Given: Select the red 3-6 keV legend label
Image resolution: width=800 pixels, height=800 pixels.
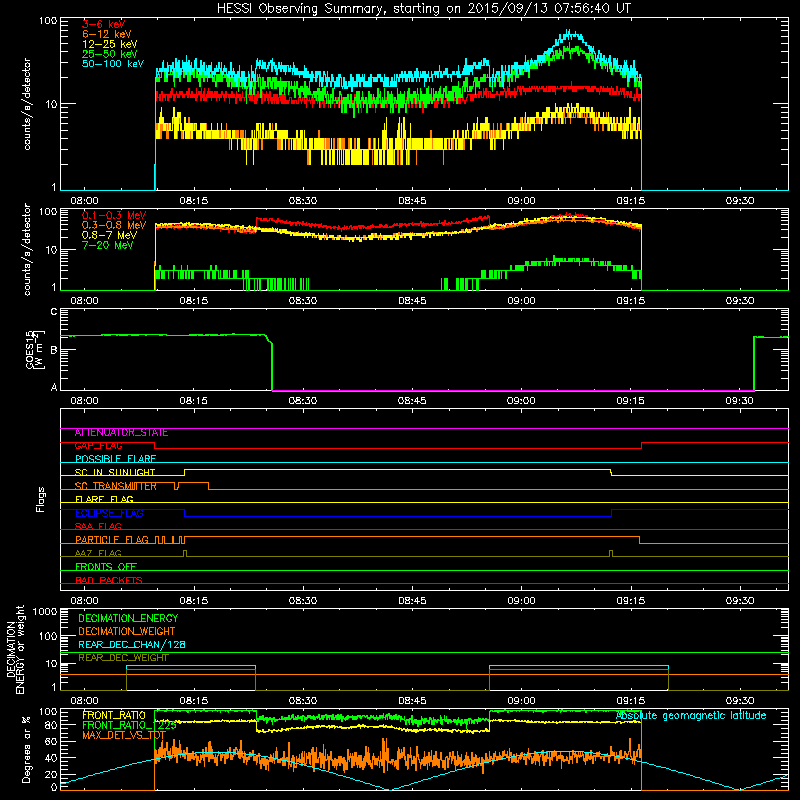Looking at the screenshot, I should pos(104,24).
